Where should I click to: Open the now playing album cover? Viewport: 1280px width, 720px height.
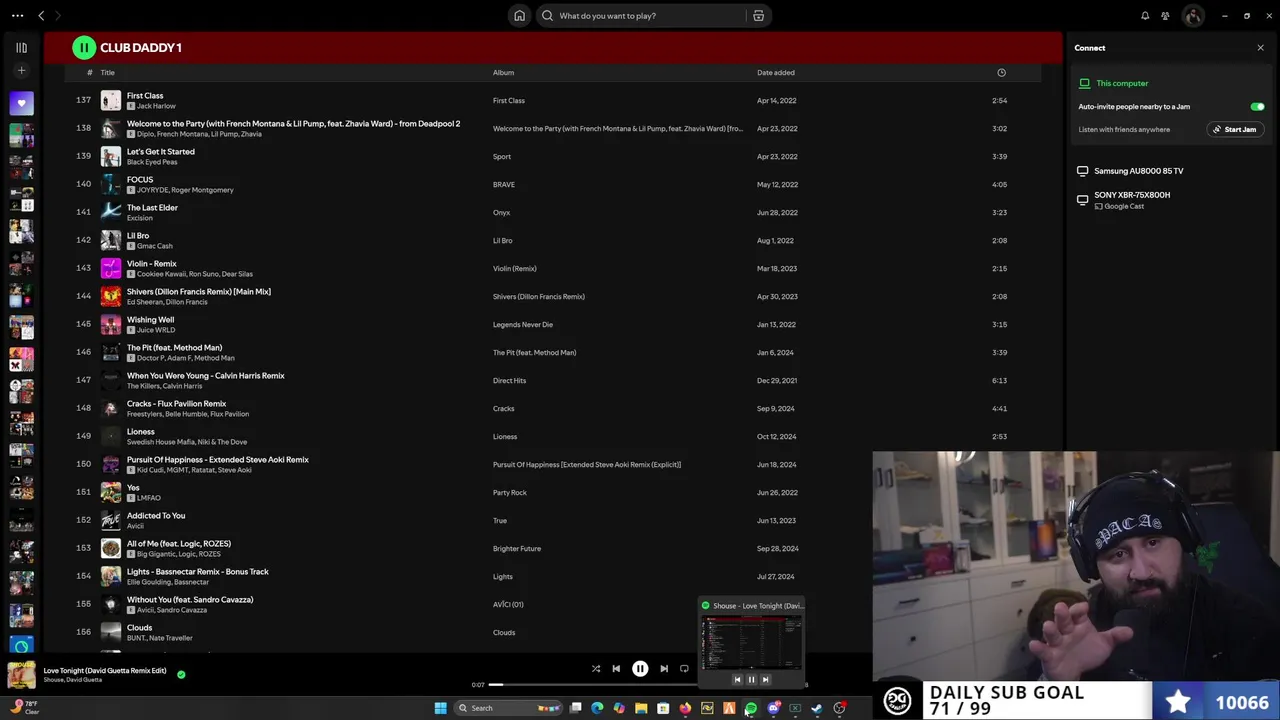(21, 675)
